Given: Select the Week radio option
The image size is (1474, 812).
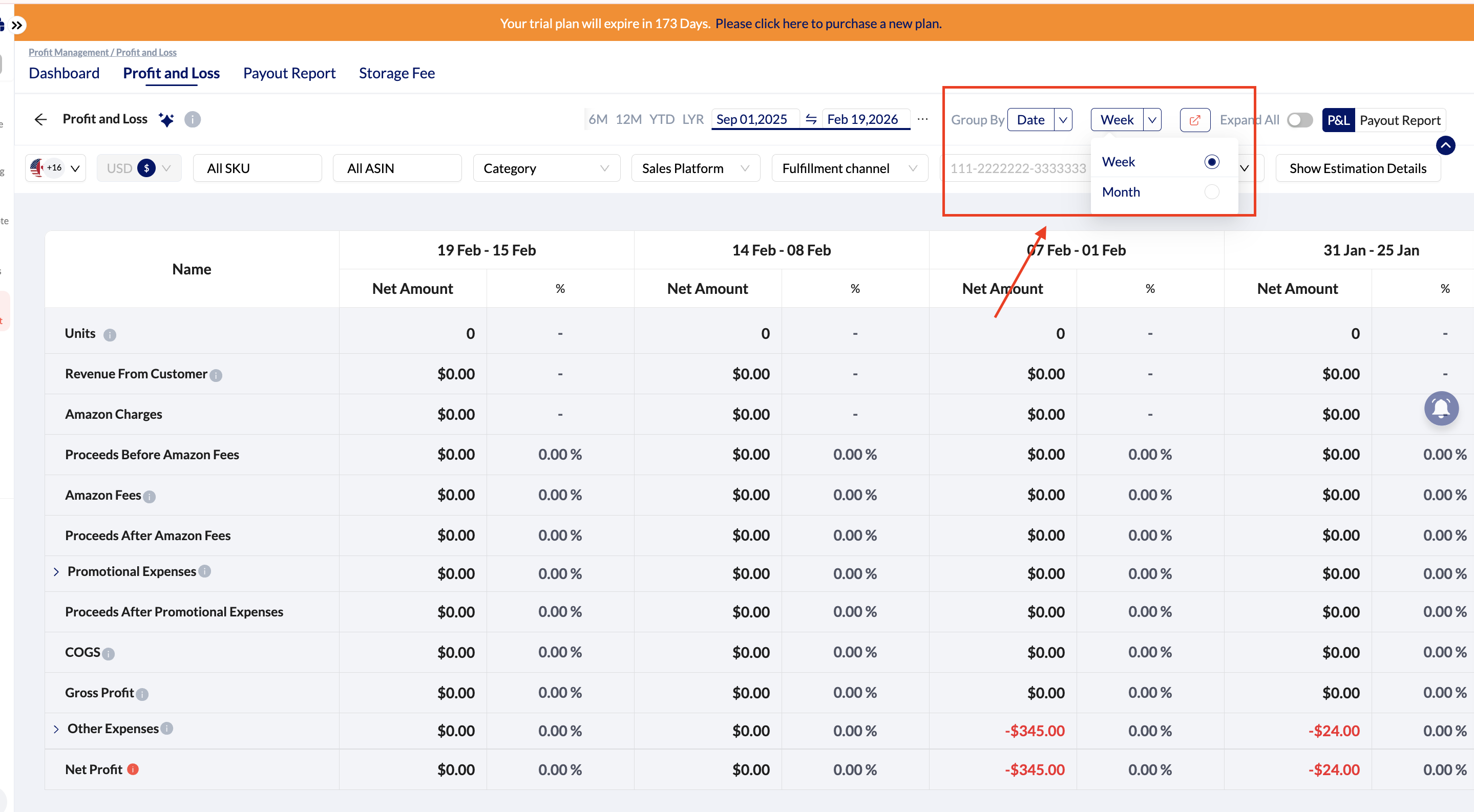Looking at the screenshot, I should pyautogui.click(x=1211, y=162).
